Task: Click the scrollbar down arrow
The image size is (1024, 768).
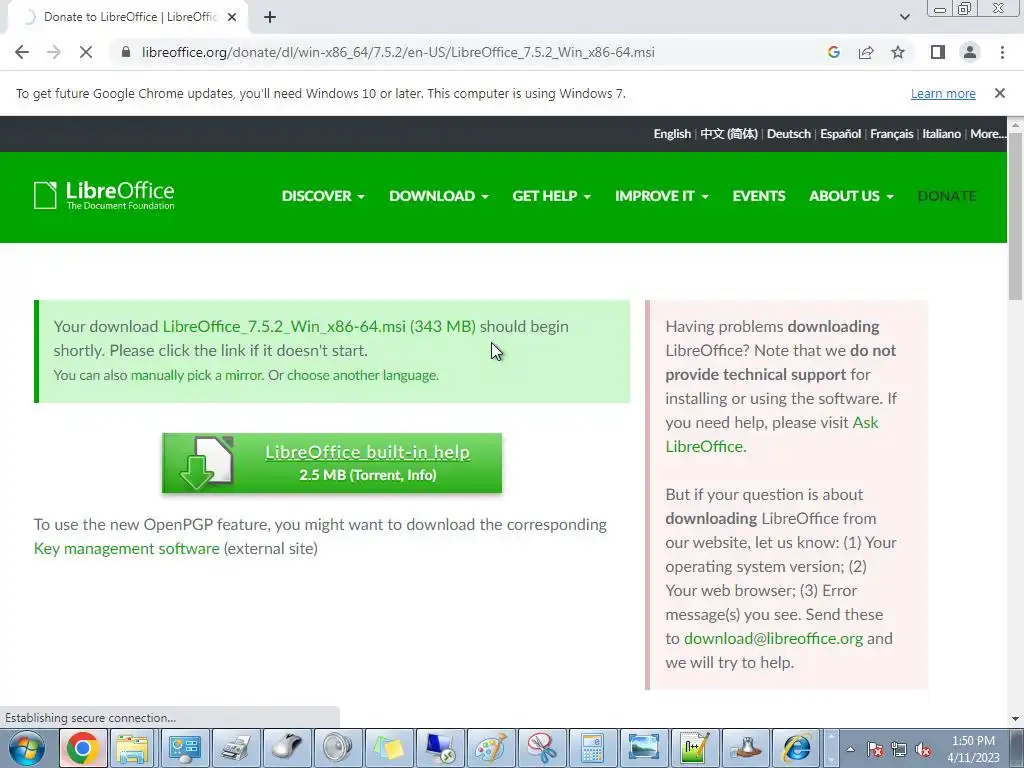Action: tap(1016, 719)
